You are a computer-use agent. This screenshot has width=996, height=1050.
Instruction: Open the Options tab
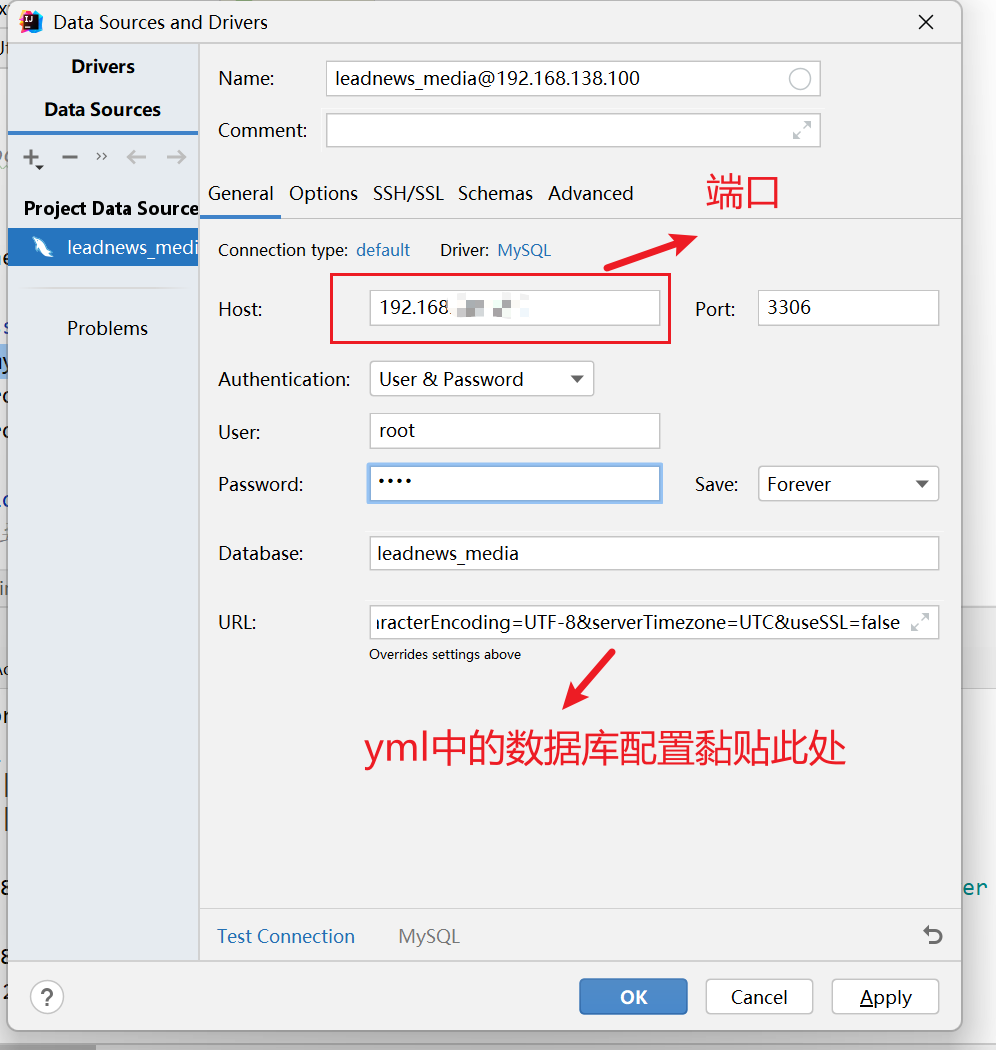[324, 194]
